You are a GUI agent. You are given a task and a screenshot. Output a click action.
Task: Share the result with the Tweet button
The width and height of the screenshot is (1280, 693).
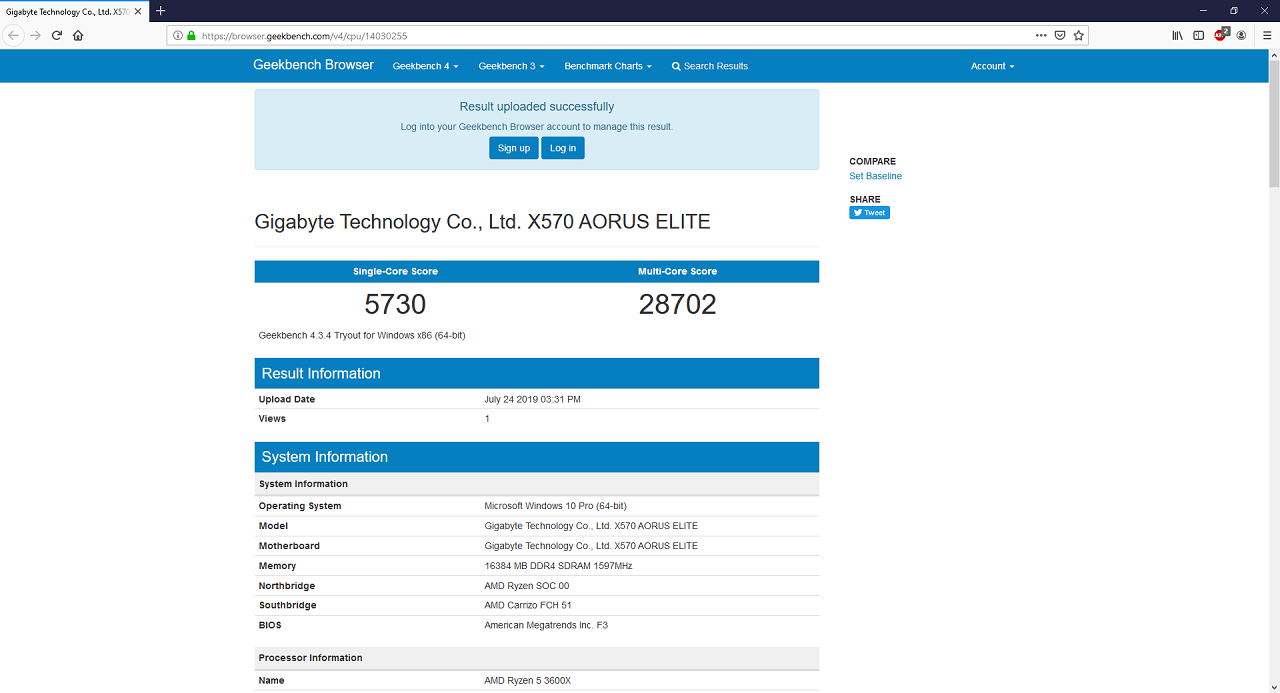pyautogui.click(x=869, y=212)
